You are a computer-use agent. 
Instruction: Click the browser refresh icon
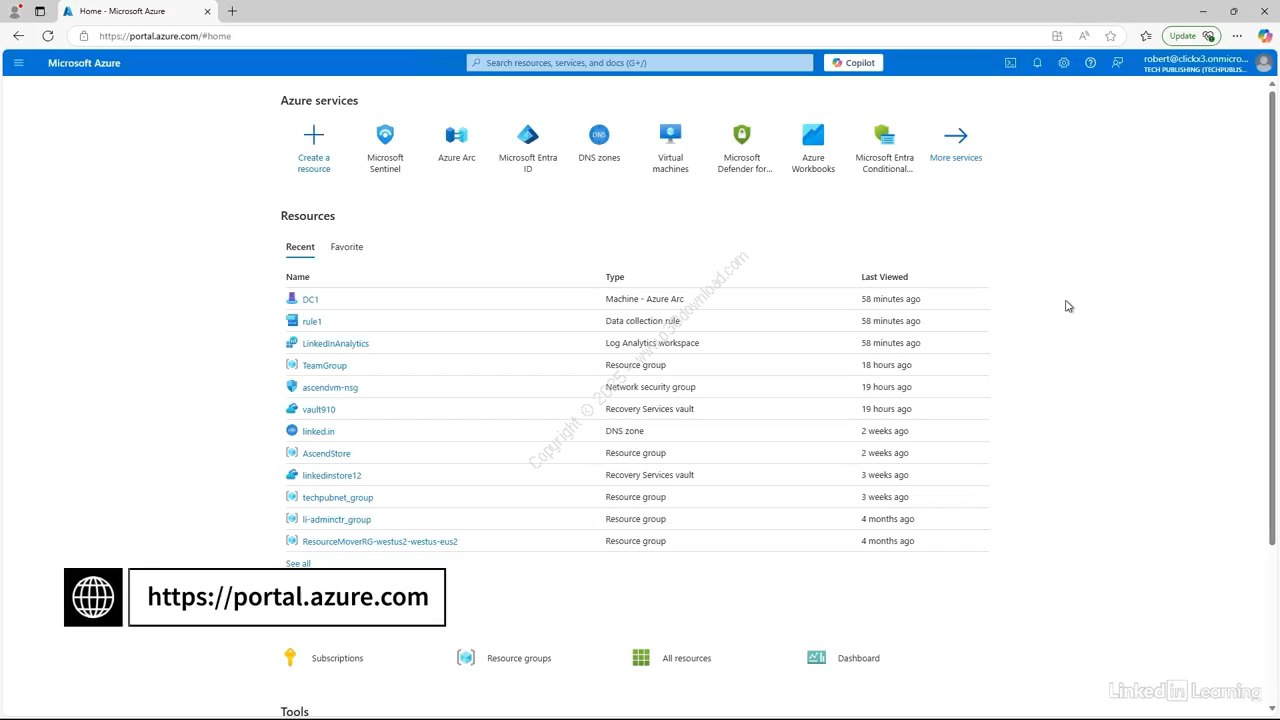coord(48,36)
